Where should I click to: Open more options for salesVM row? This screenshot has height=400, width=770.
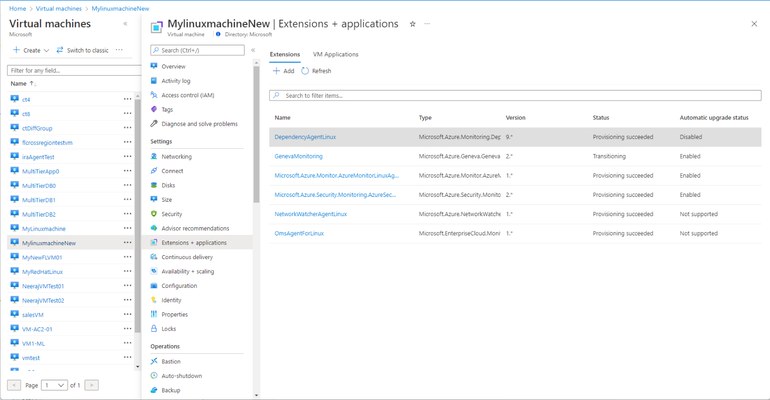127,314
